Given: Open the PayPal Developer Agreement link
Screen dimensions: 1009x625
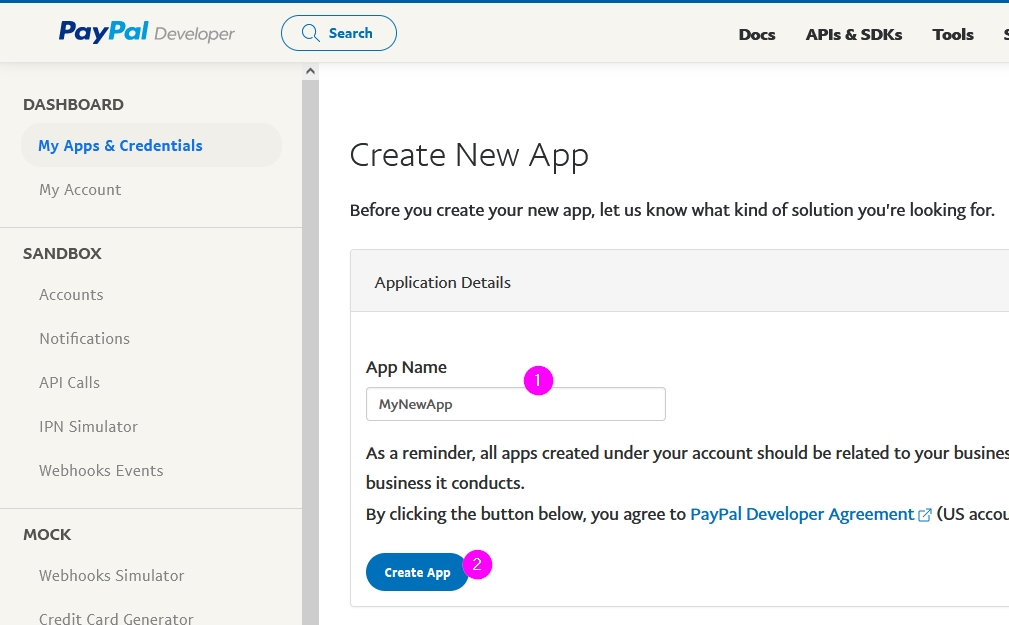Looking at the screenshot, I should click(x=802, y=514).
